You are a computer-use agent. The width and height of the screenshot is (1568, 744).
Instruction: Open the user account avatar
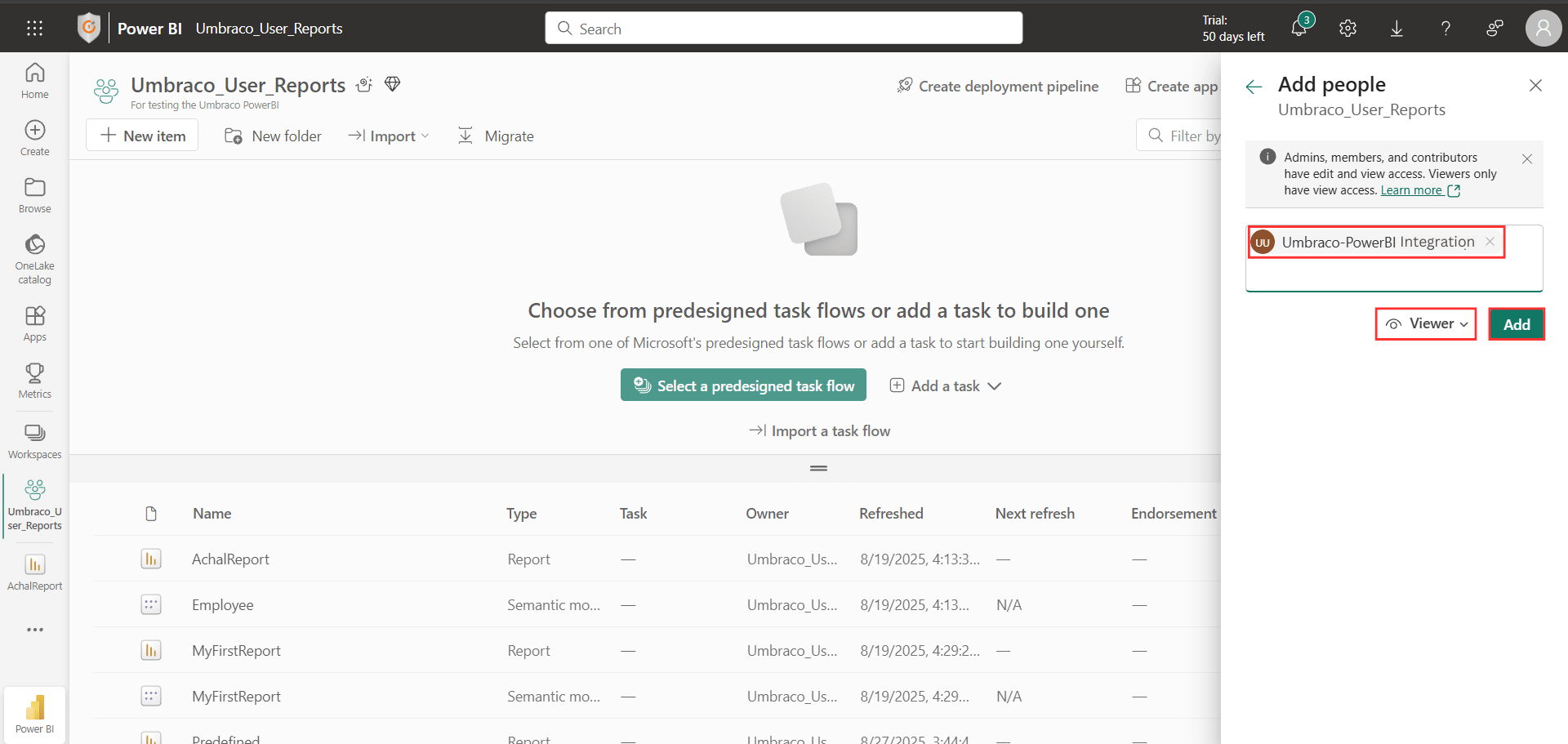[x=1543, y=29]
